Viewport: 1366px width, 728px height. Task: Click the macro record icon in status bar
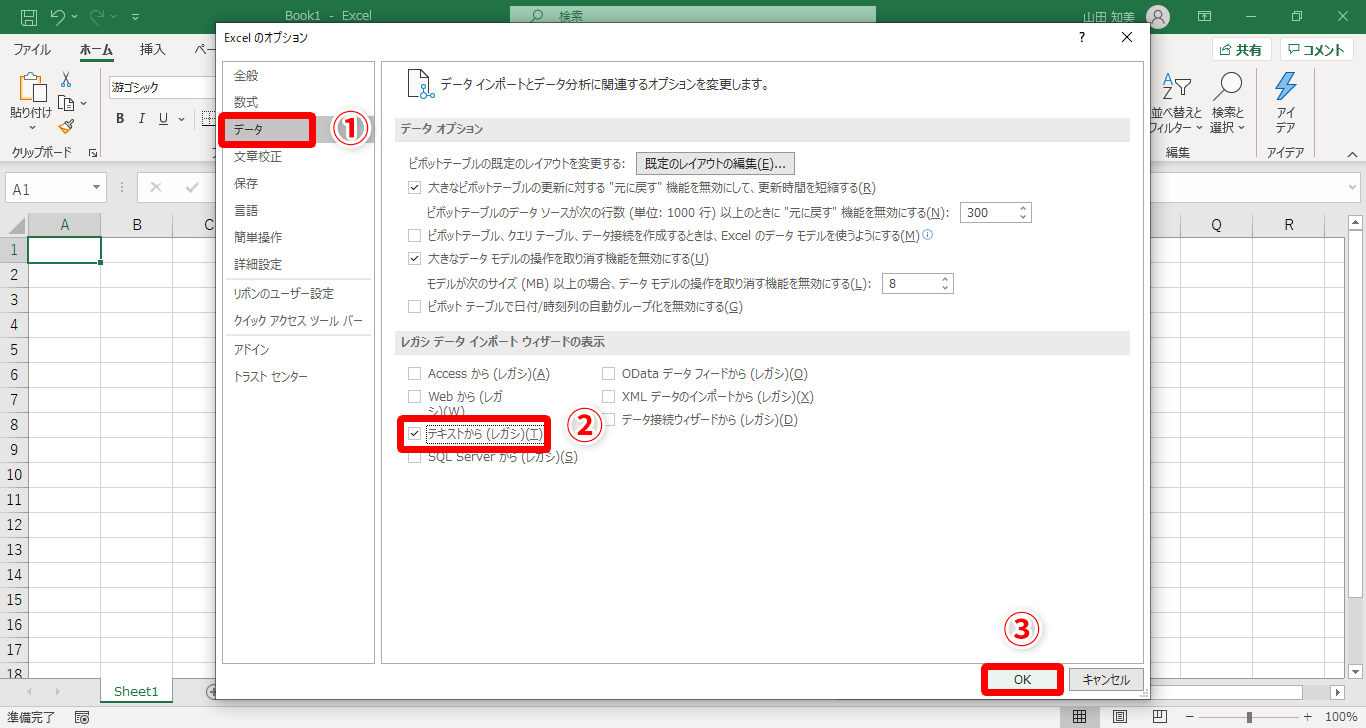82,717
